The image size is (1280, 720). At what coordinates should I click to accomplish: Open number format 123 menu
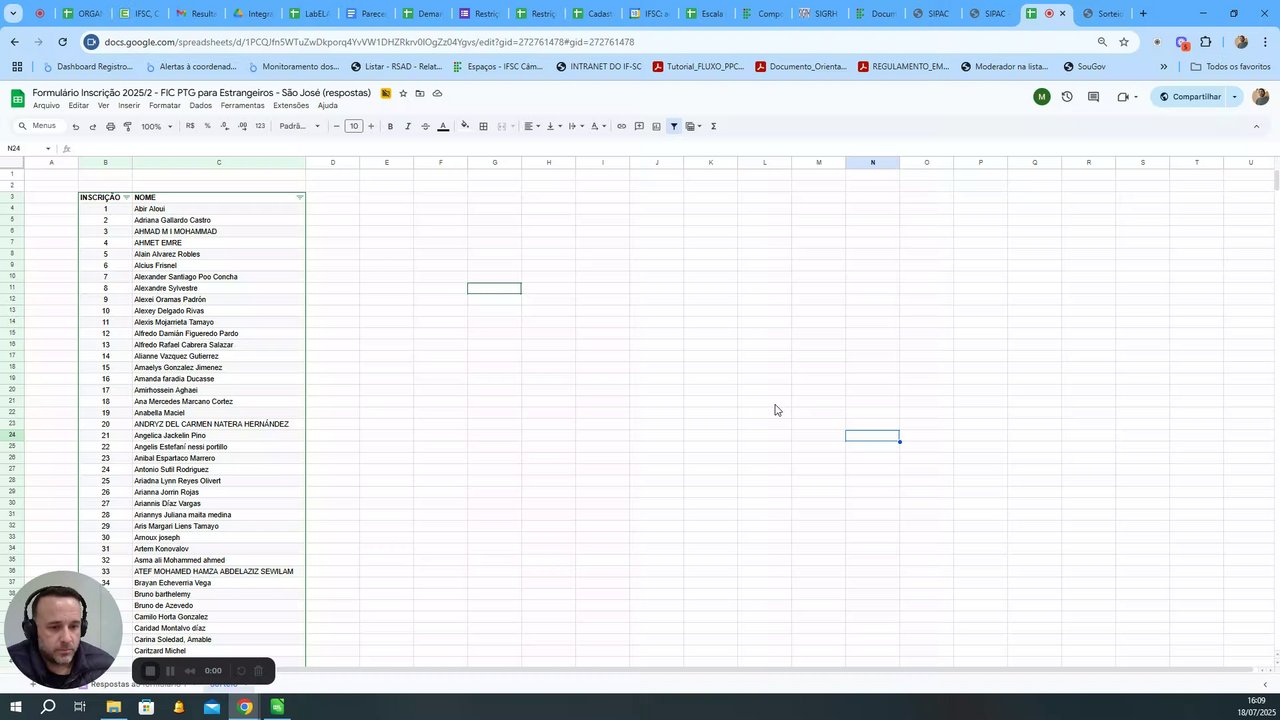[260, 126]
